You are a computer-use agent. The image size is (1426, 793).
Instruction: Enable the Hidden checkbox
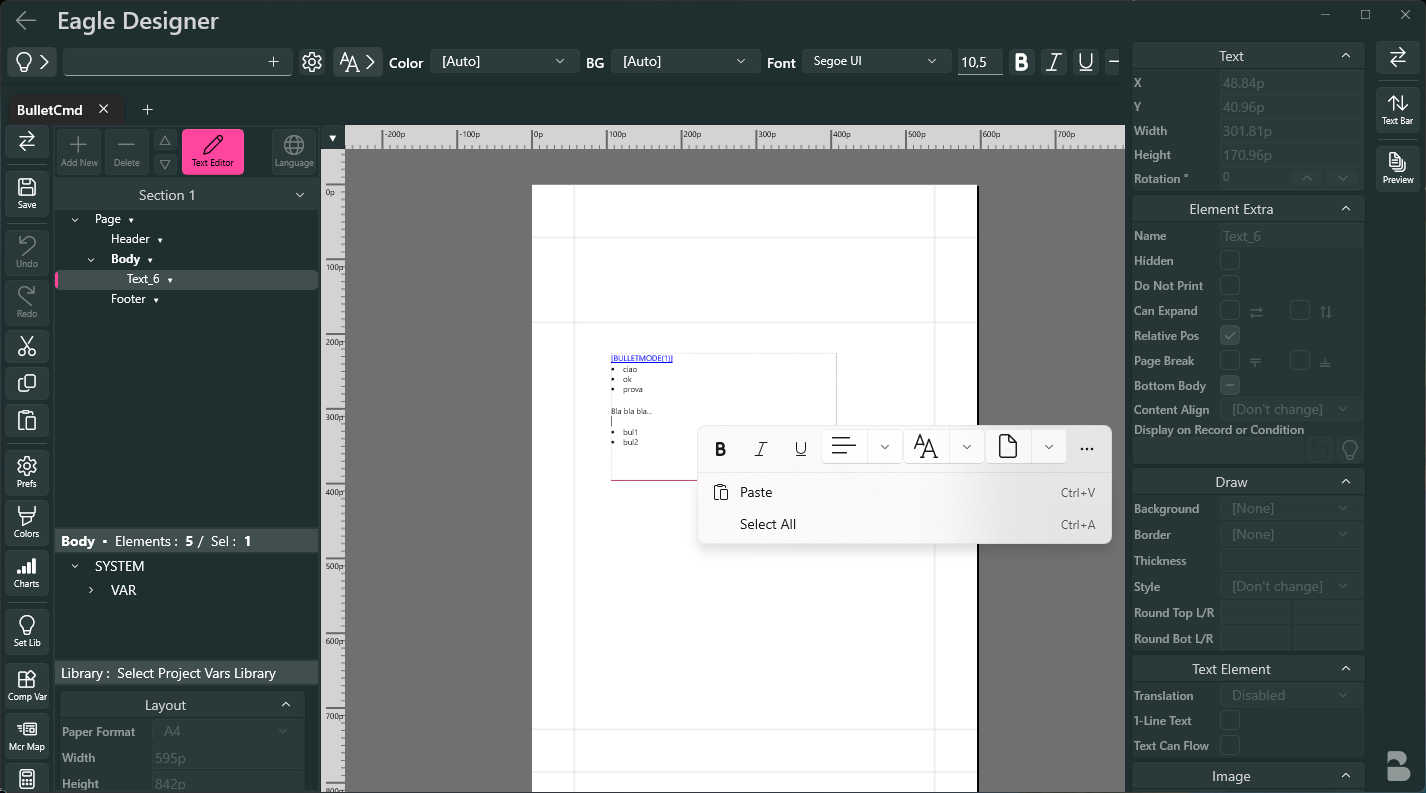[x=1229, y=260]
